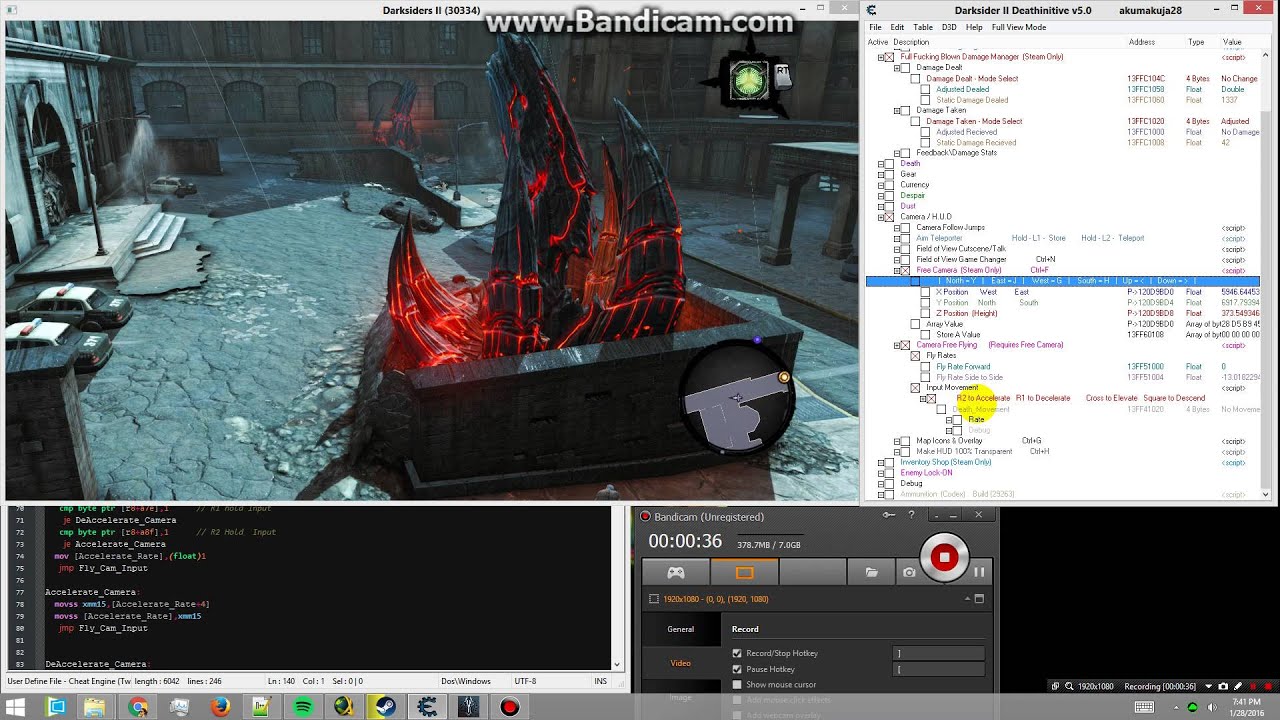Deactivate the Free Camera script checkbox
This screenshot has width=1280, height=720.
click(x=905, y=270)
